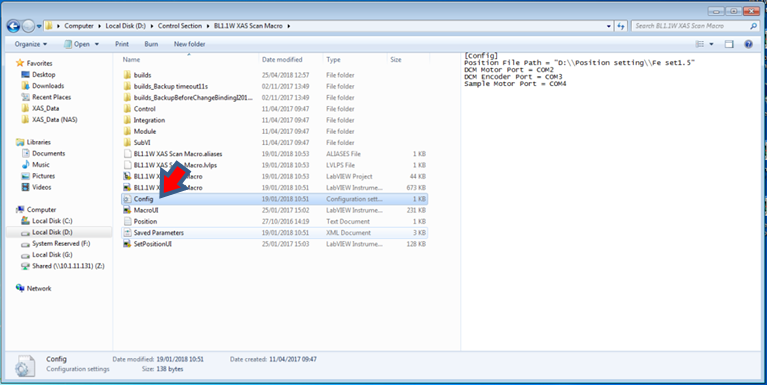
Task: Open Downloads in Favorites
Action: [48, 86]
